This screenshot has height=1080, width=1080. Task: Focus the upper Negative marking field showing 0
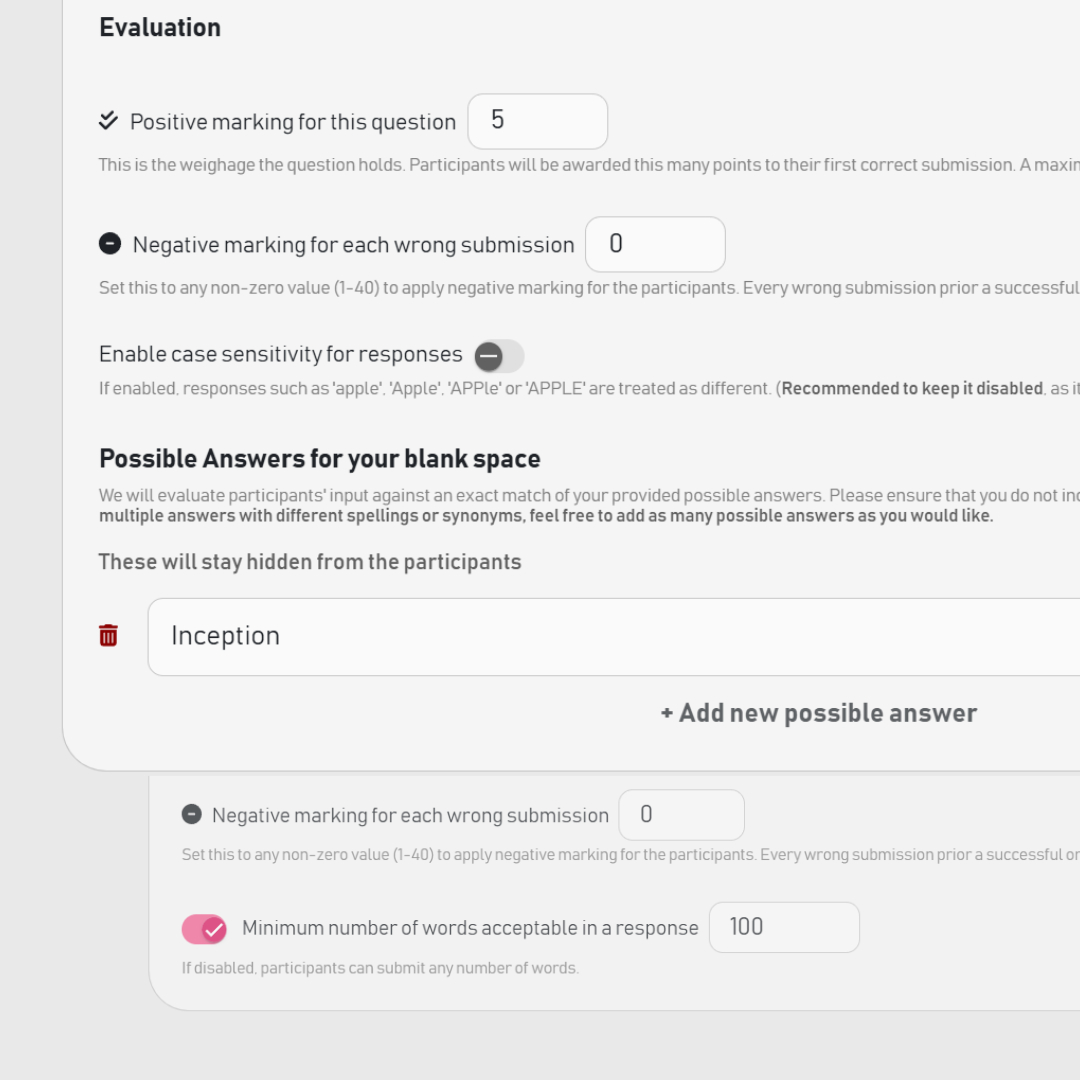click(654, 244)
